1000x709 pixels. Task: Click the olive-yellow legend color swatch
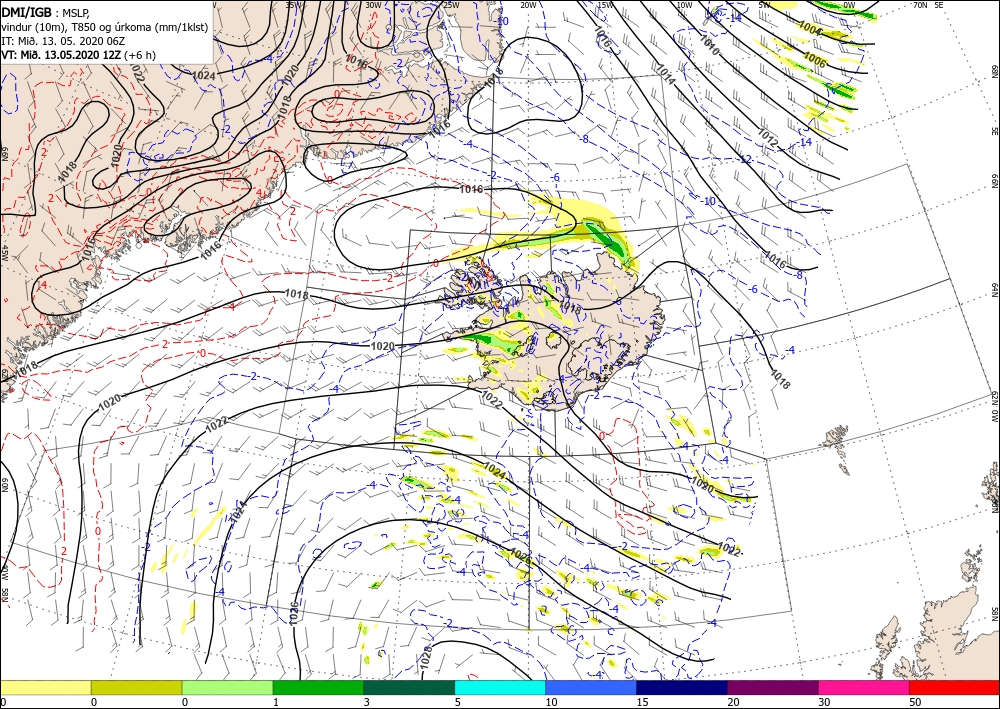136,687
